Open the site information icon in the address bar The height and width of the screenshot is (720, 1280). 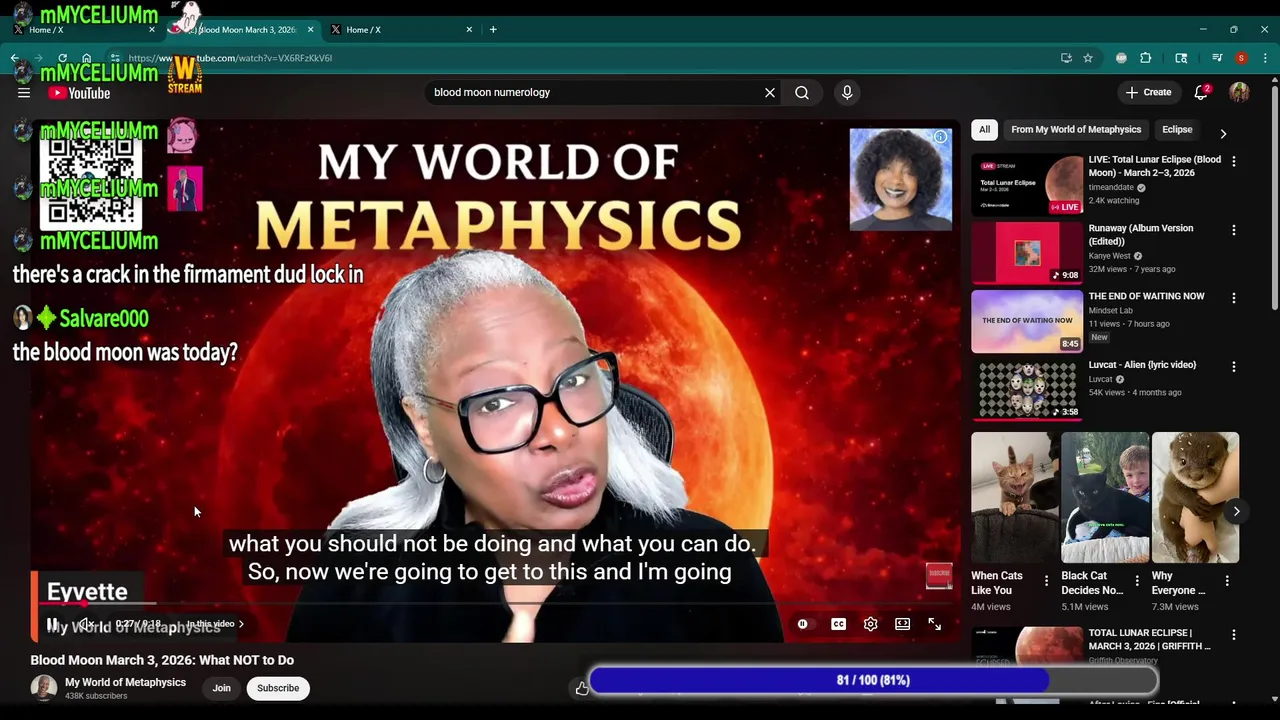click(x=115, y=58)
